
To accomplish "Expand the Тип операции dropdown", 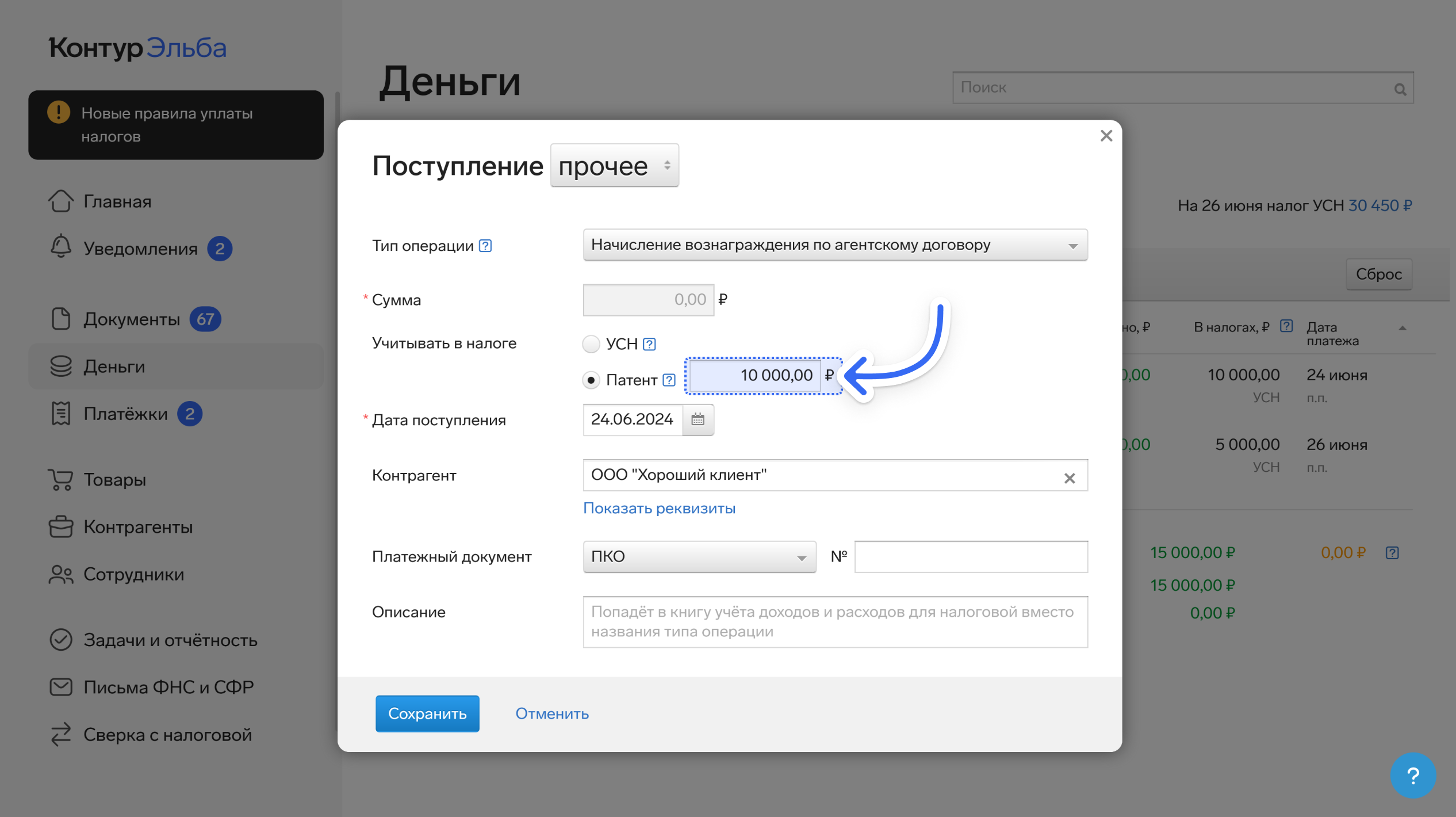I will click(x=835, y=245).
